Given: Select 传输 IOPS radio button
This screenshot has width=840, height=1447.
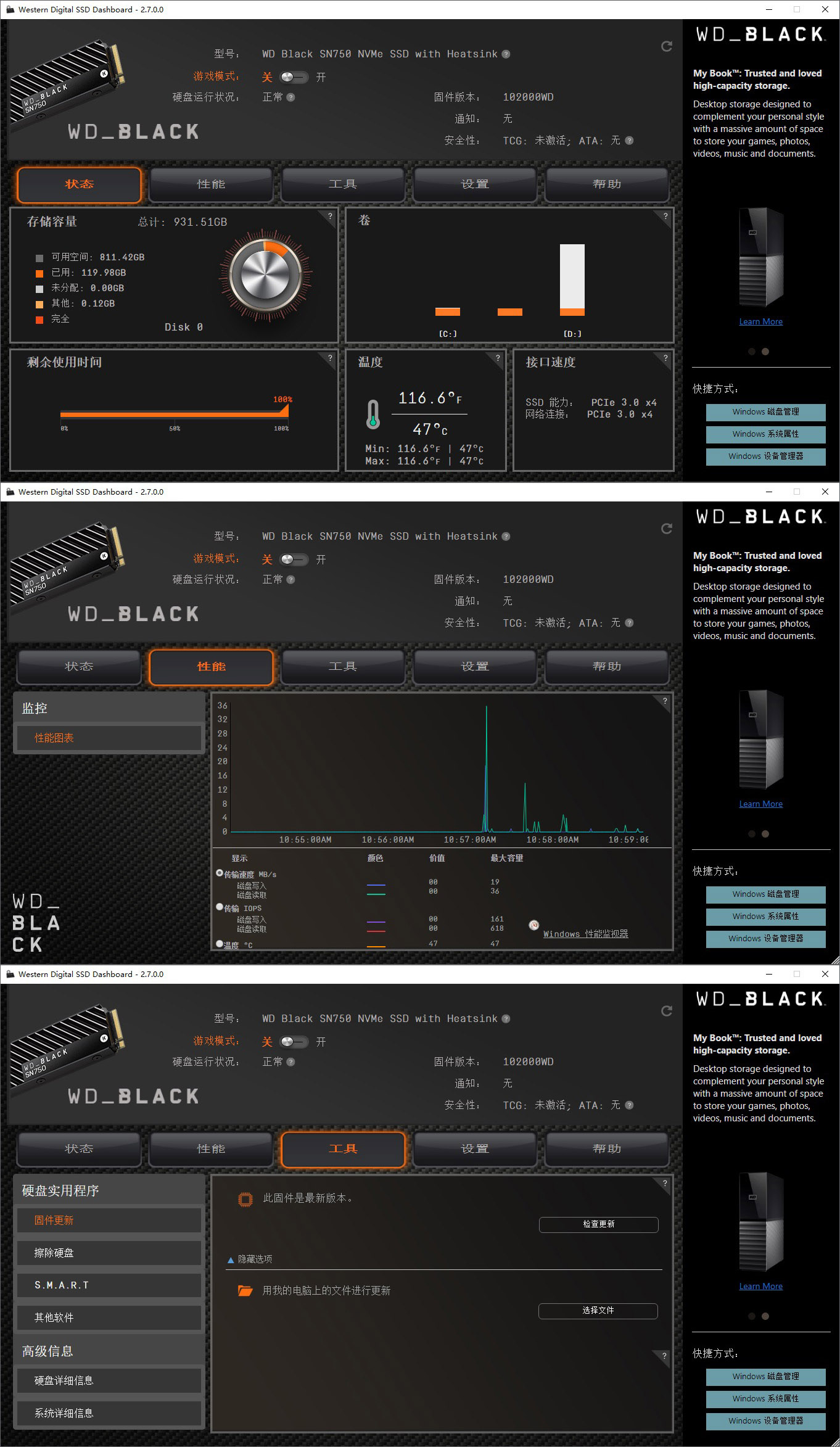Looking at the screenshot, I should coord(220,907).
